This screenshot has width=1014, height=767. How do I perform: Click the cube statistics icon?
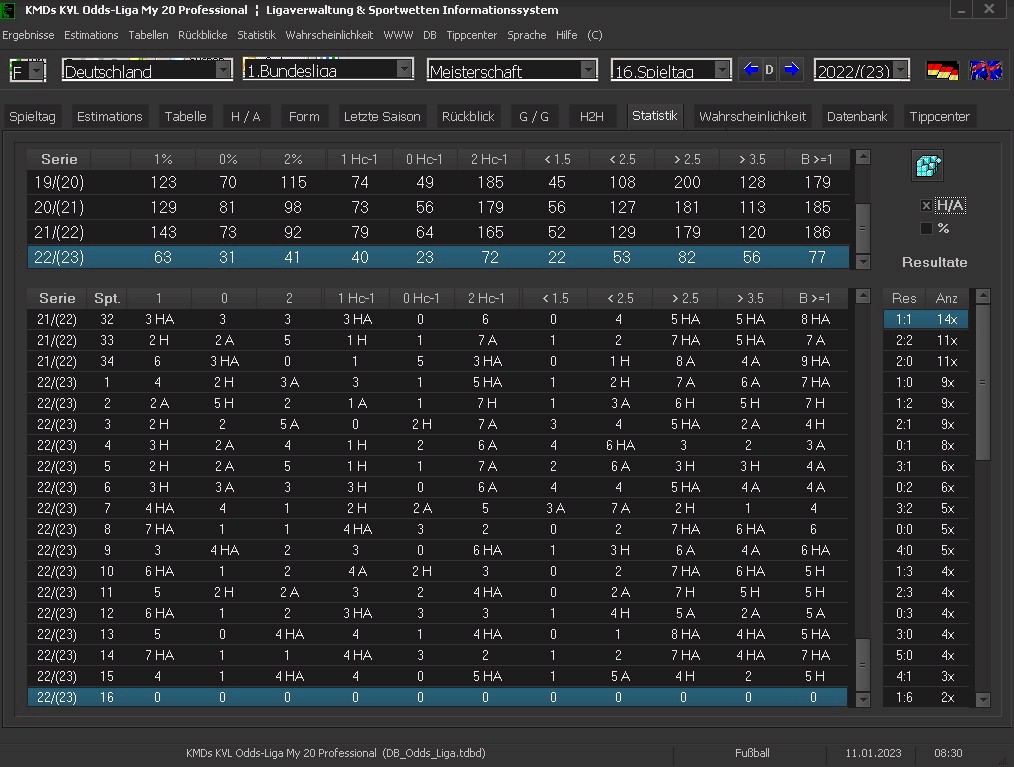[x=929, y=166]
